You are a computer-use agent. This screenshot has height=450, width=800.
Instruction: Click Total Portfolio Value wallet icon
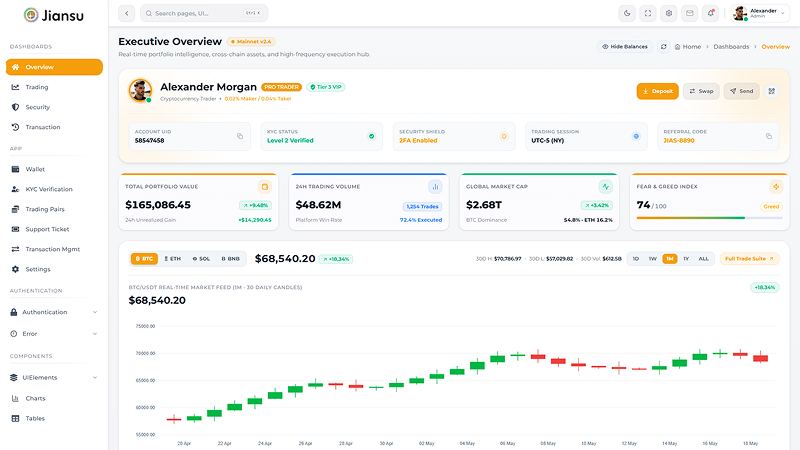coord(265,187)
